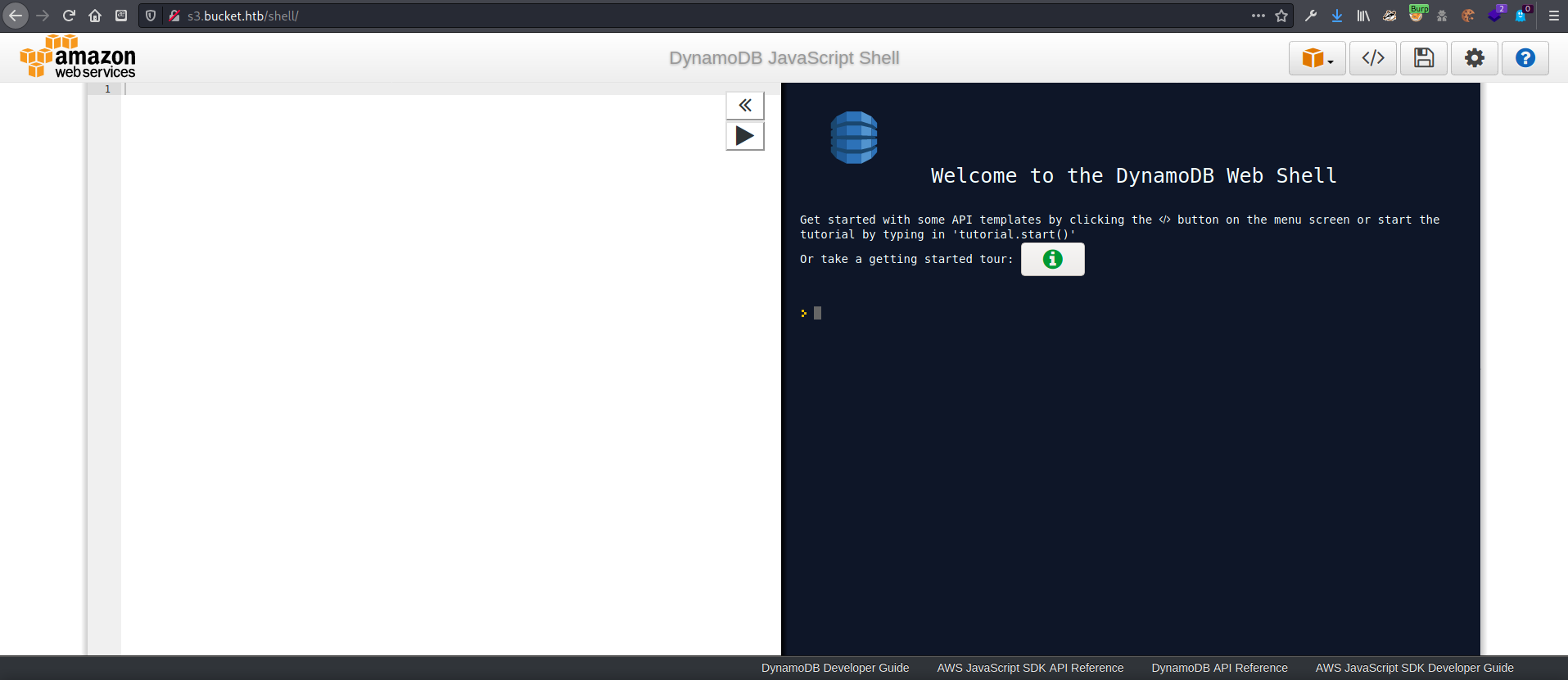Click the Privacy Badger extension icon
The image size is (1568, 680).
[x=1390, y=16]
